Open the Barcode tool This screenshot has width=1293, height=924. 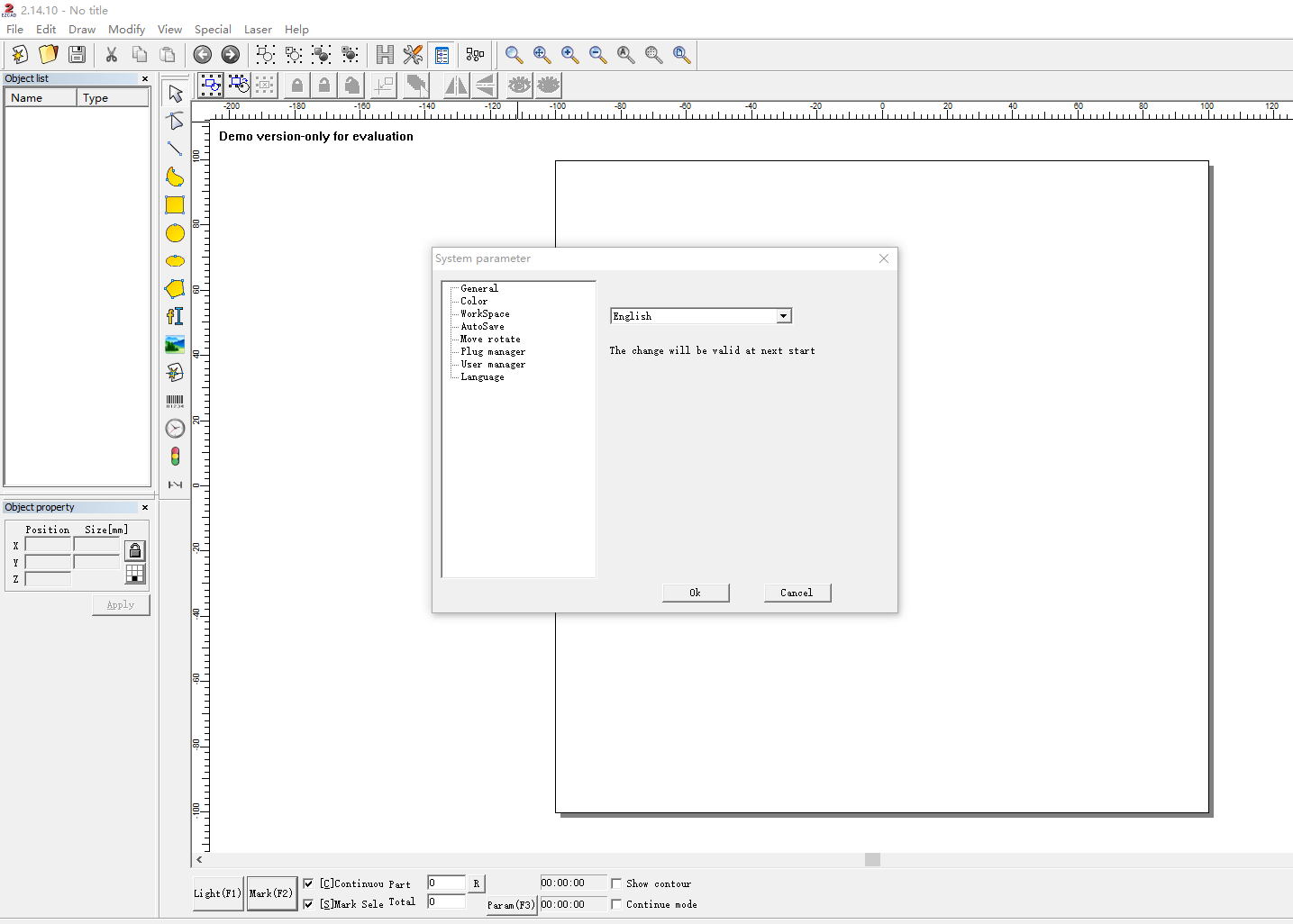(174, 400)
